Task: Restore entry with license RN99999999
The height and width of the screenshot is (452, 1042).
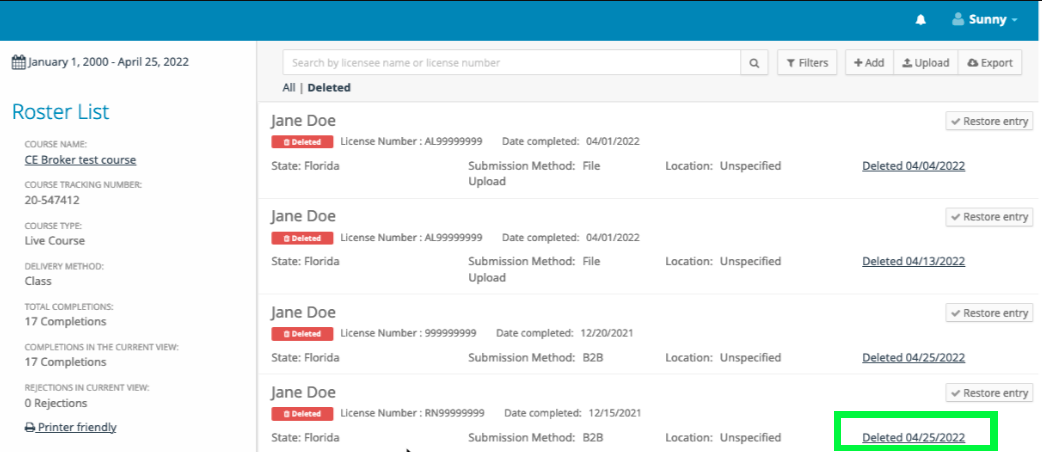Action: 989,393
